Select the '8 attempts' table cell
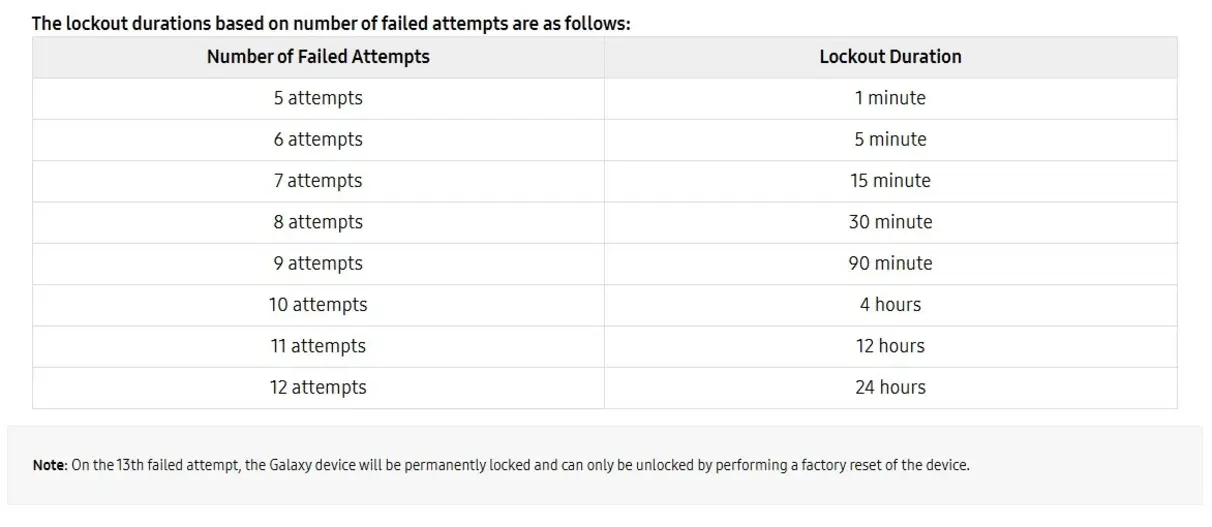1212x527 pixels. (318, 223)
